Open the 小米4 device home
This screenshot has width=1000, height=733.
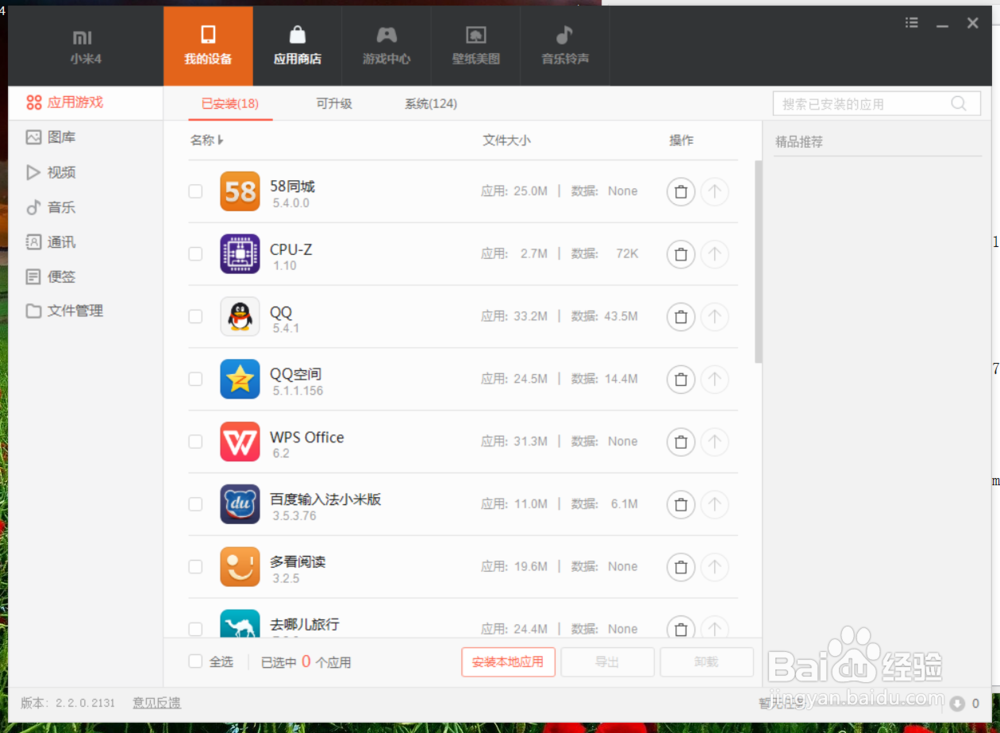coord(85,47)
